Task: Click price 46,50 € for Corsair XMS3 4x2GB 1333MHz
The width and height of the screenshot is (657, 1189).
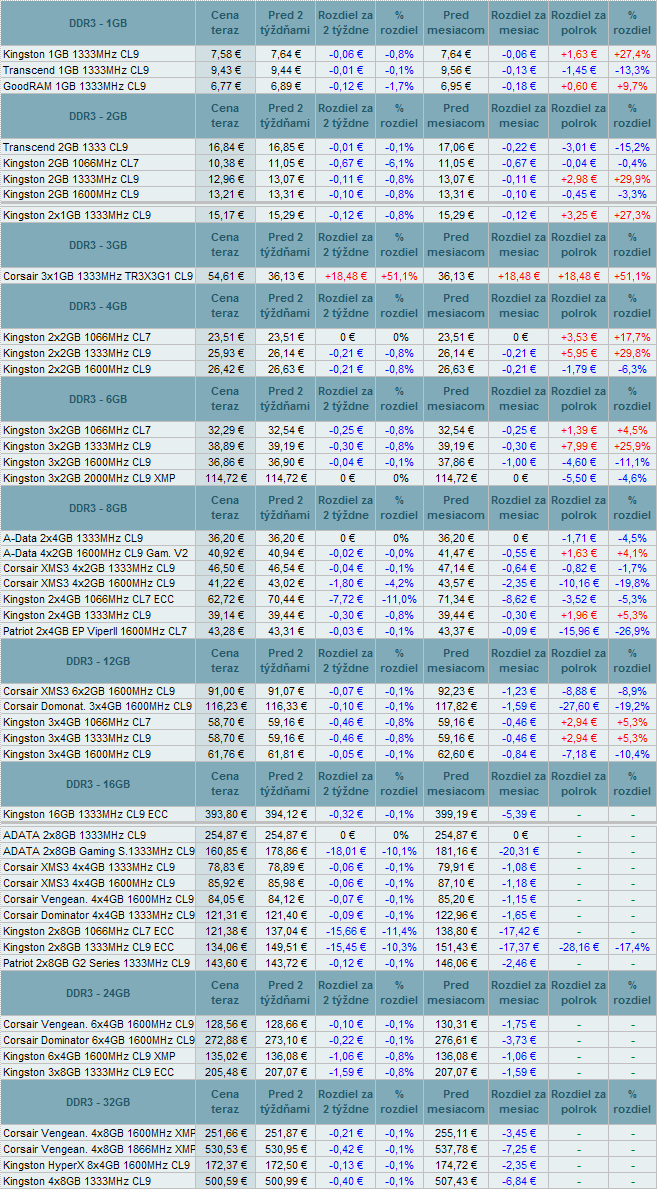Action: 225,568
